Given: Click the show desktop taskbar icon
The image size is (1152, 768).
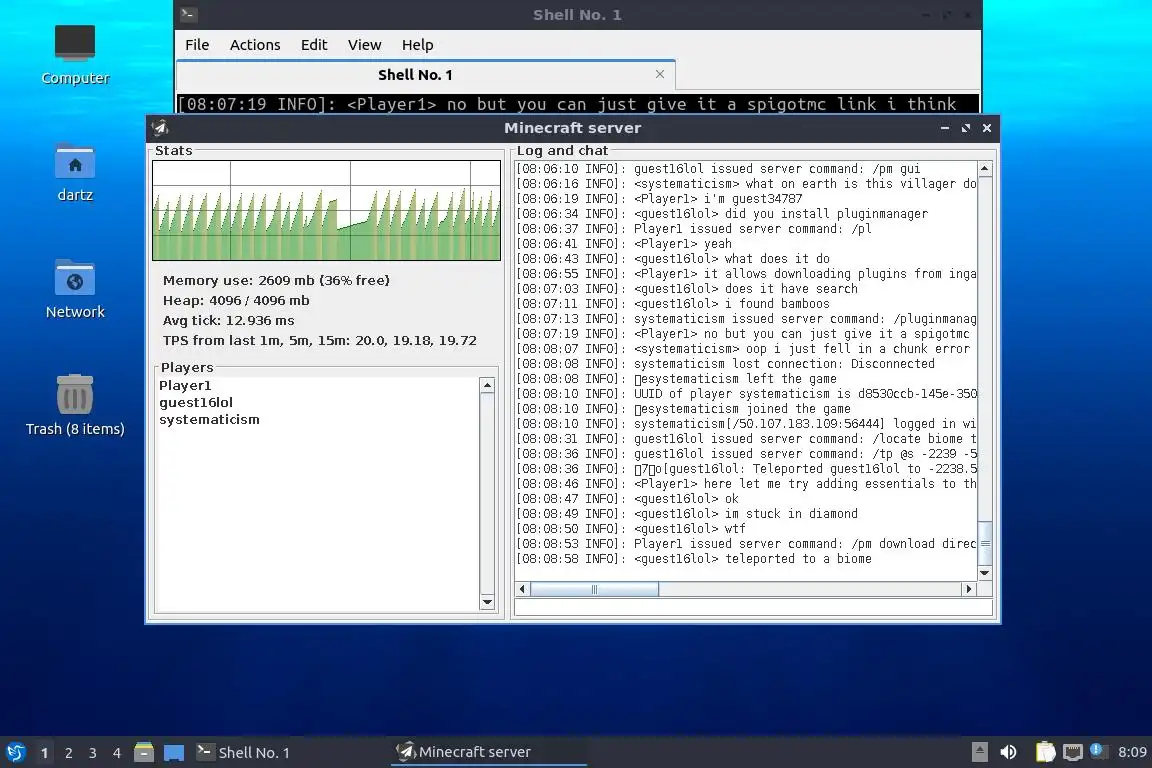Looking at the screenshot, I should (174, 753).
